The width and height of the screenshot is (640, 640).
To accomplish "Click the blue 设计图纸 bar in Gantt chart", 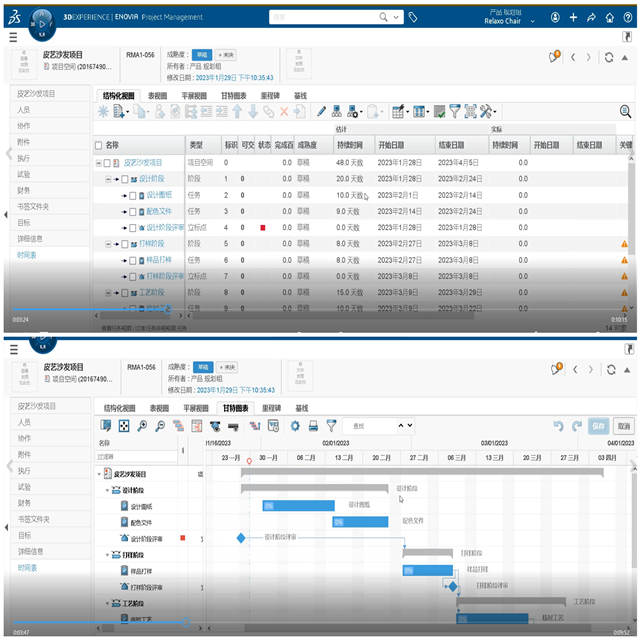I will pyautogui.click(x=298, y=506).
